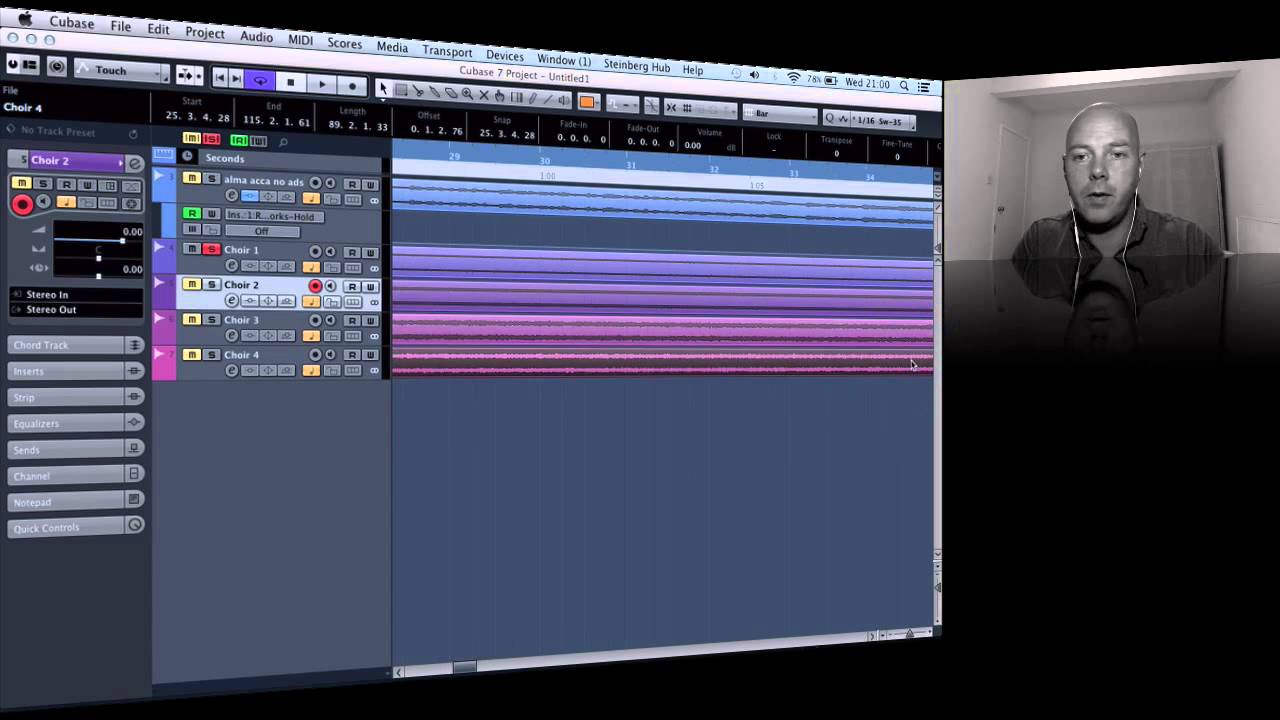The height and width of the screenshot is (720, 1280).
Task: Open the Bar snap type dropdown
Action: [x=780, y=114]
